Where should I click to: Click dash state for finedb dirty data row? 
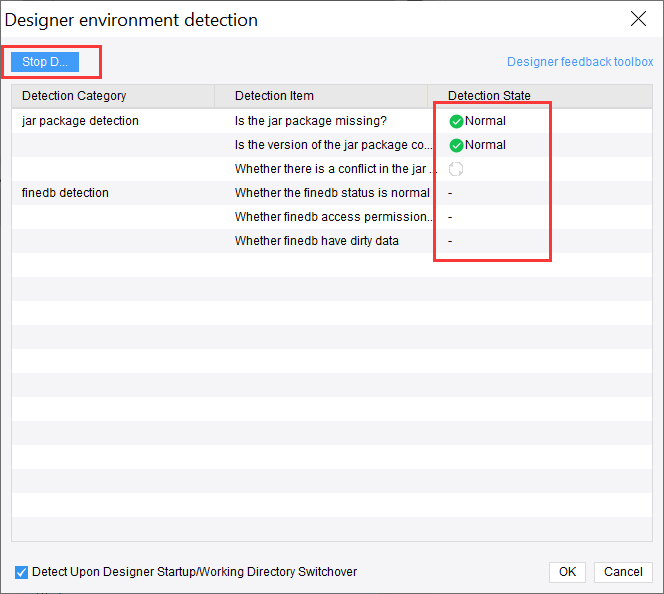tap(450, 241)
